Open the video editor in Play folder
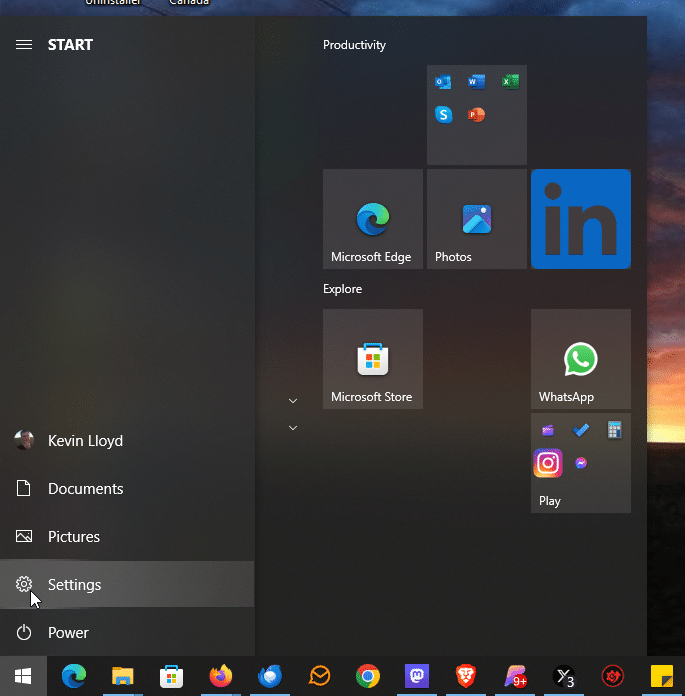Screen dimensions: 685x696 tap(548, 430)
